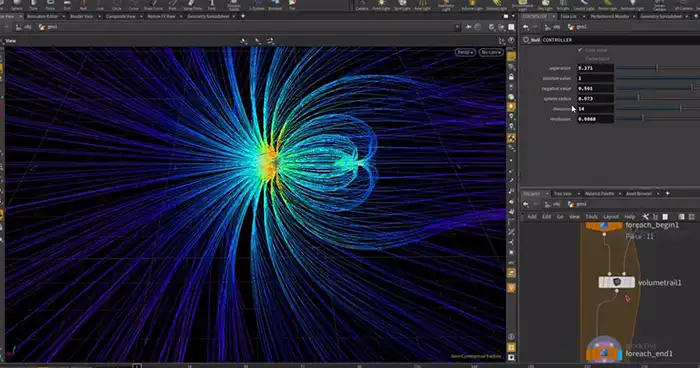The image size is (700, 368).
Task: Open the Material Palette tab
Action: coord(599,193)
